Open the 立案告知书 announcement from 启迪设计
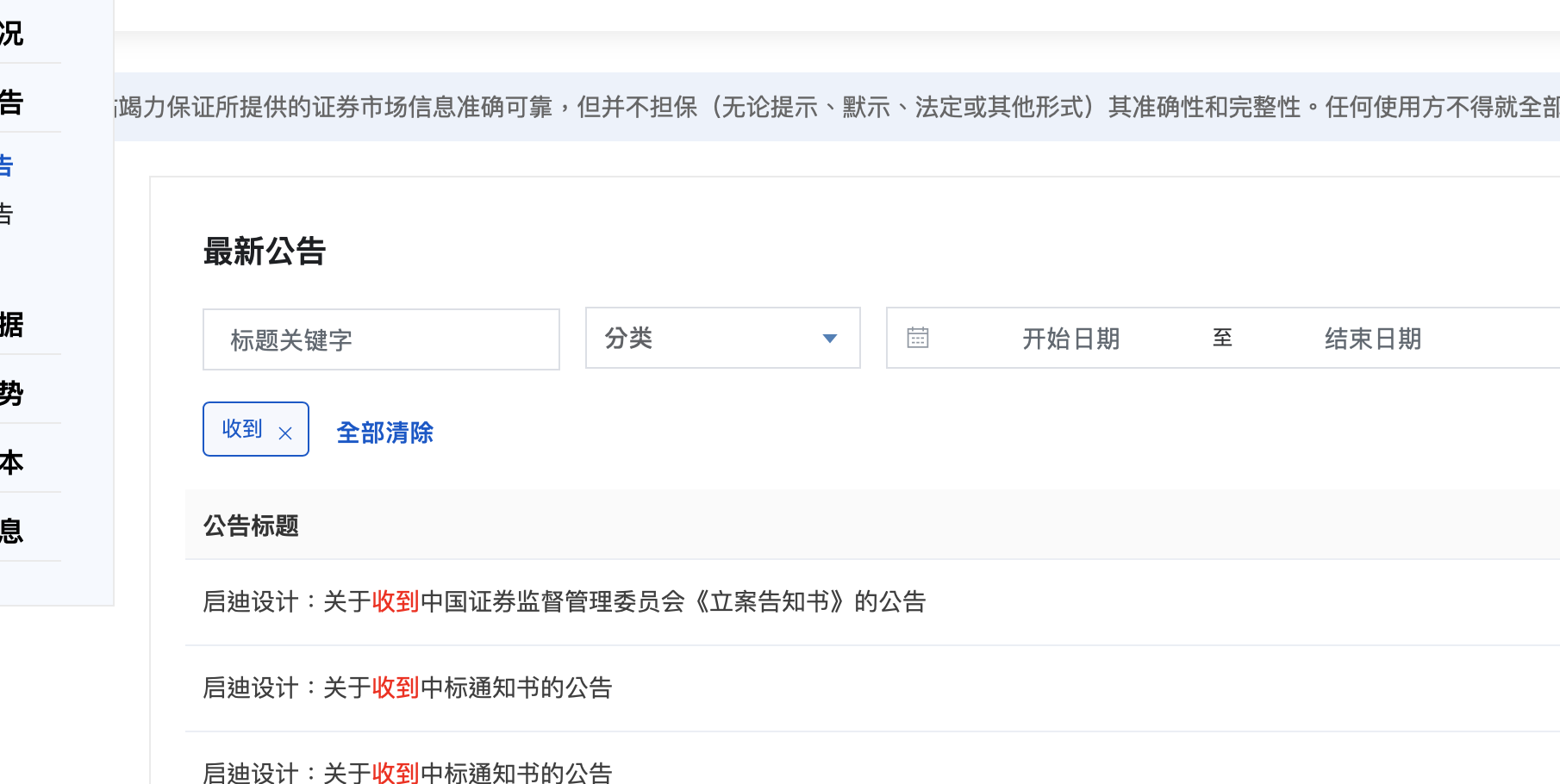The height and width of the screenshot is (784, 1560). click(x=564, y=601)
